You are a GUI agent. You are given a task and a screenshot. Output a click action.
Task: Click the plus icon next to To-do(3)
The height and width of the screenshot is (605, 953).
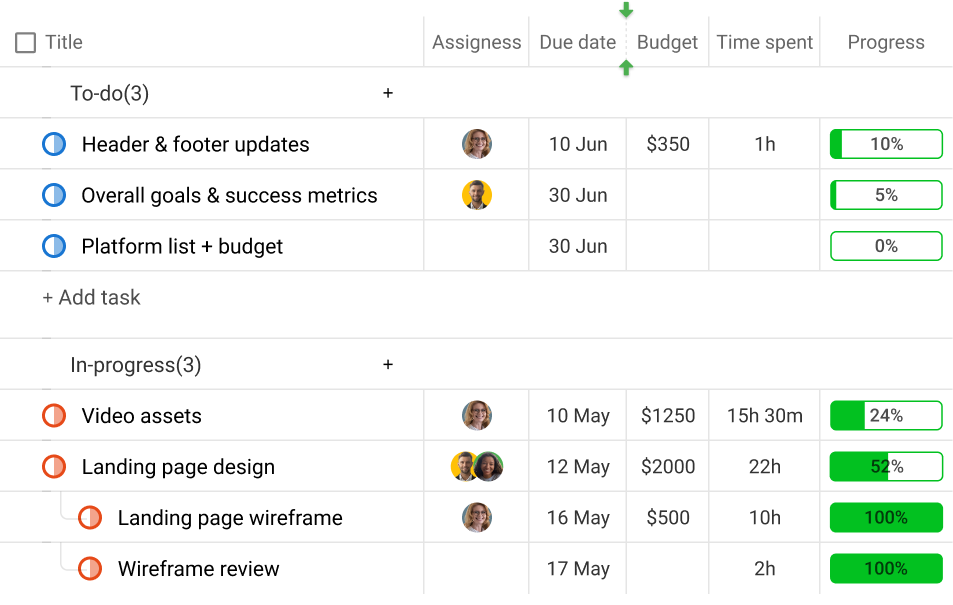[388, 93]
